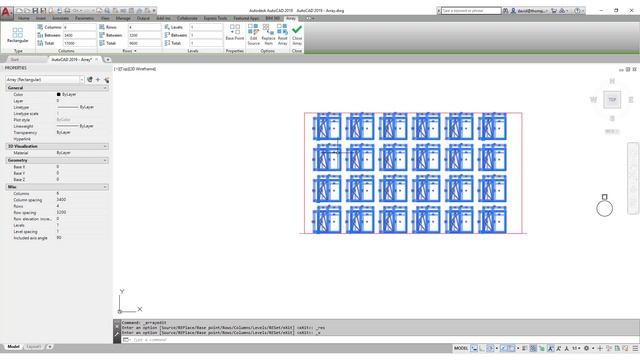This screenshot has width=640, height=360.
Task: Click the search keyword box in title bar
Action: coord(471,11)
